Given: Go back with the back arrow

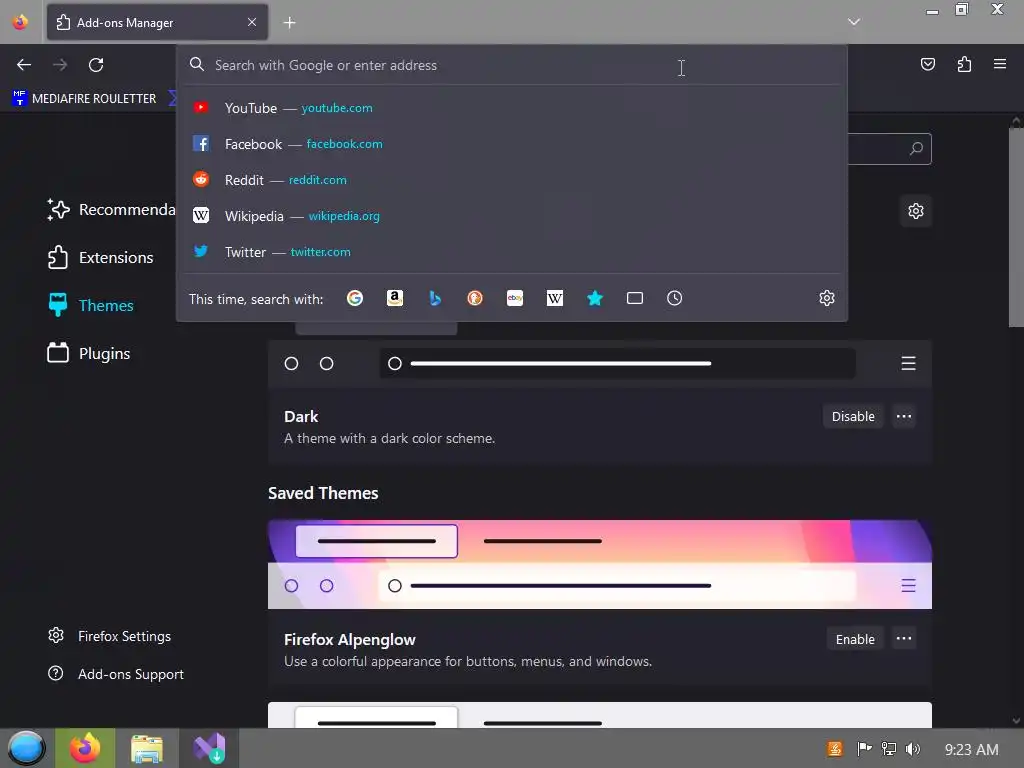Looking at the screenshot, I should coord(24,65).
